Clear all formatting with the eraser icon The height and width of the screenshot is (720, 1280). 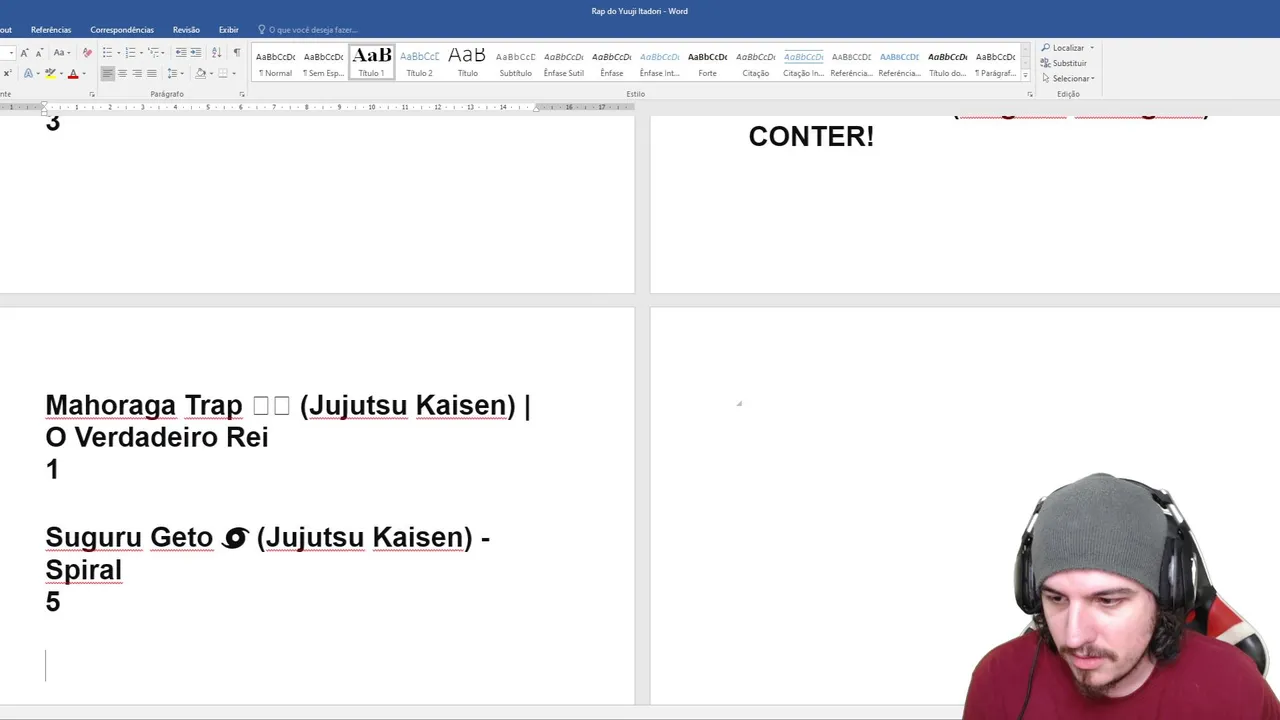[87, 52]
